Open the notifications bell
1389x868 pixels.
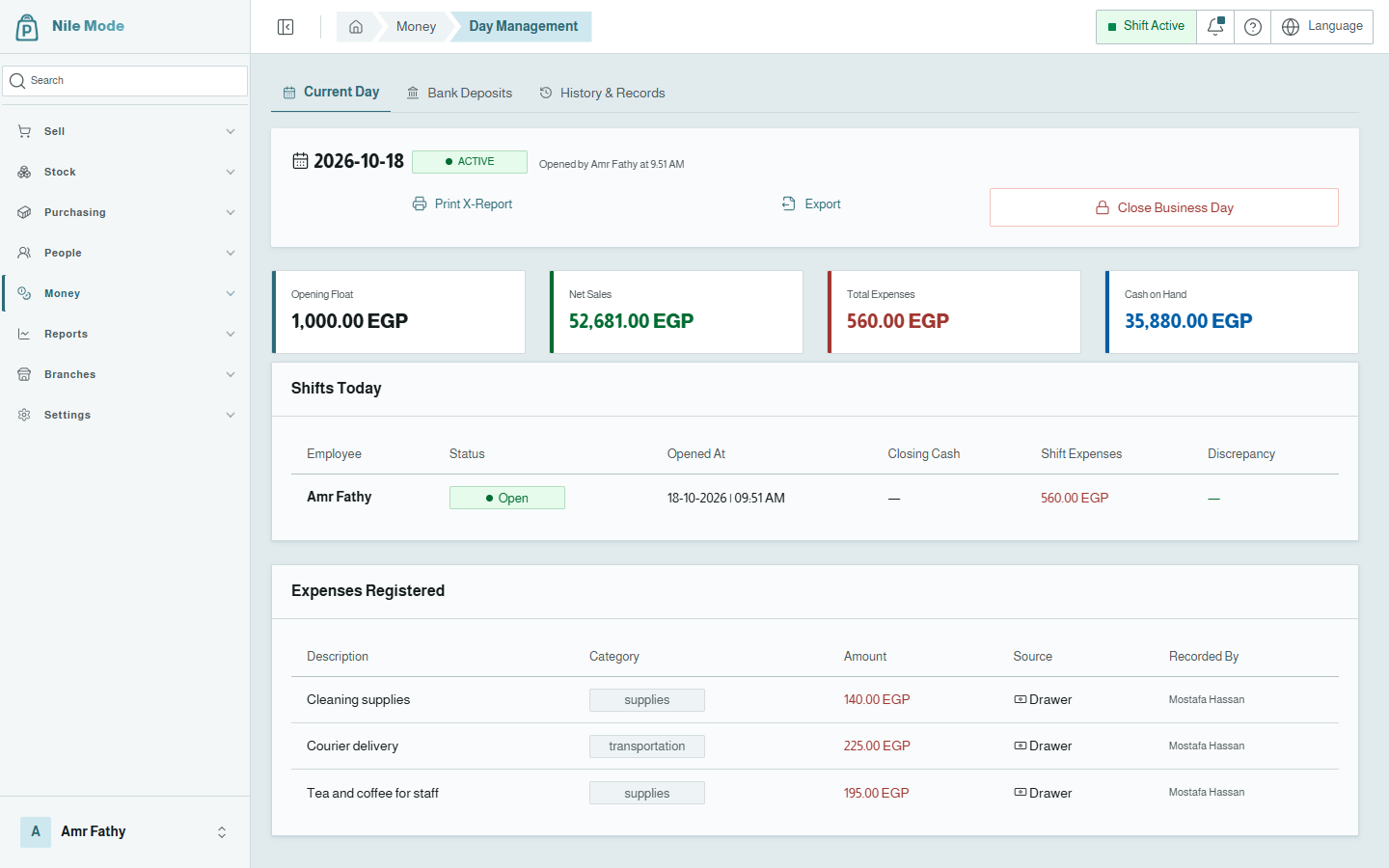[x=1215, y=27]
